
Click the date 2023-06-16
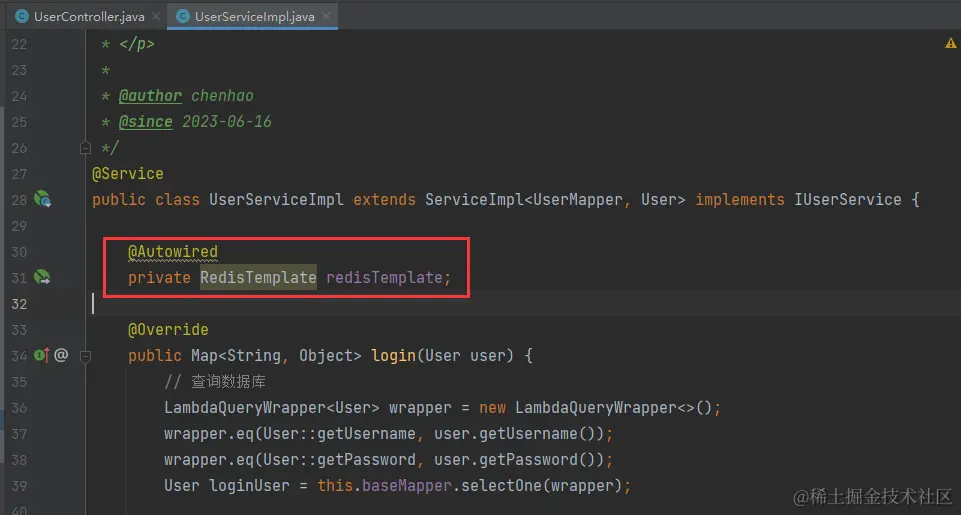coord(227,121)
